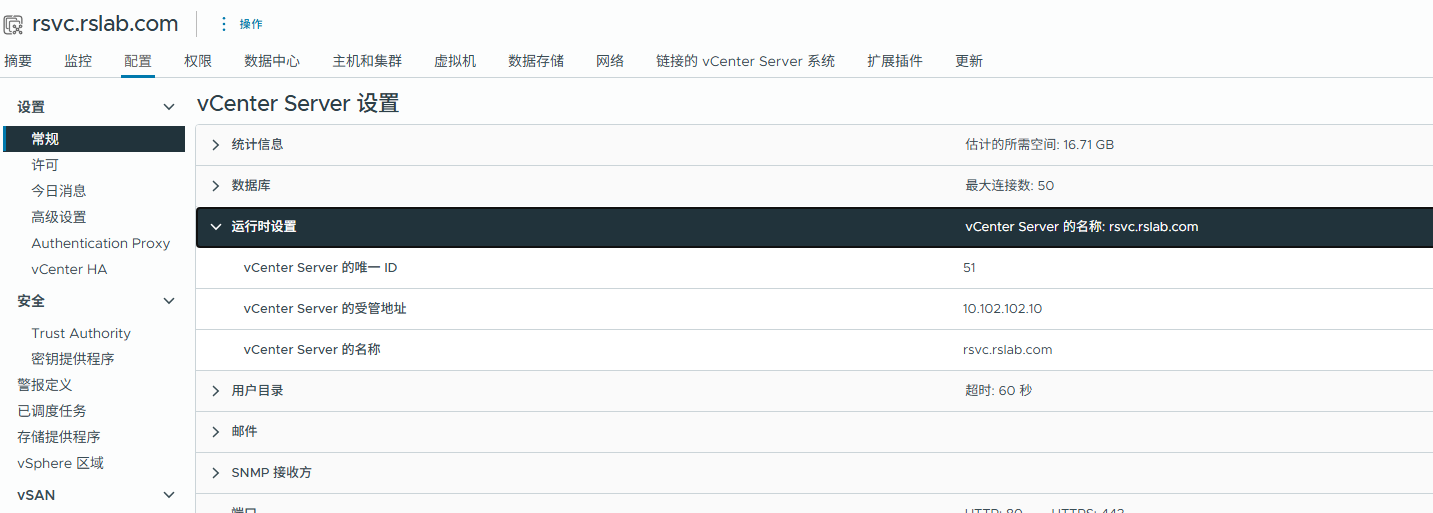Viewport: 1433px width, 513px height.
Task: Open vSphere 区域 in the sidebar
Action: [60, 463]
